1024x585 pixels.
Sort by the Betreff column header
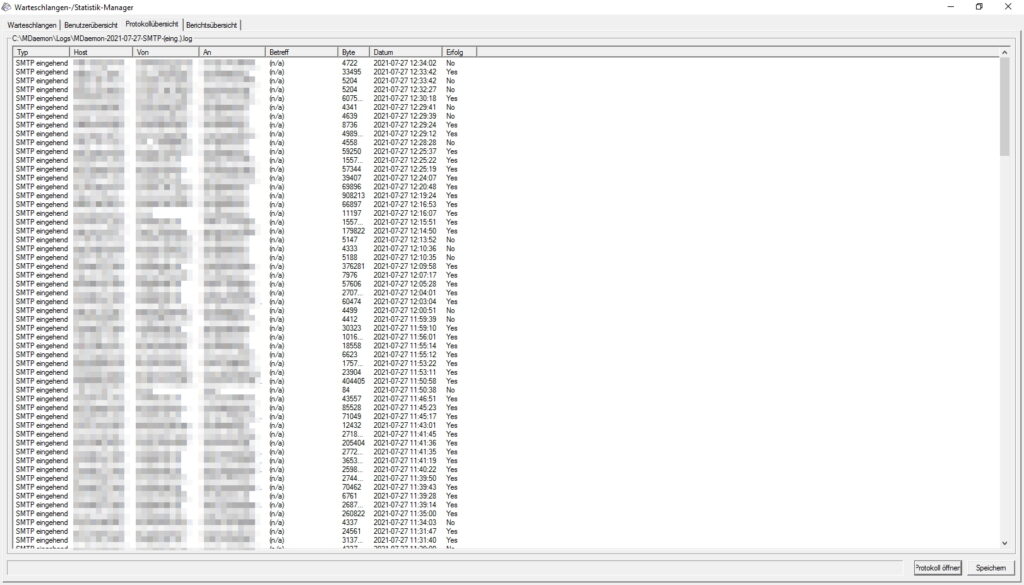301,51
